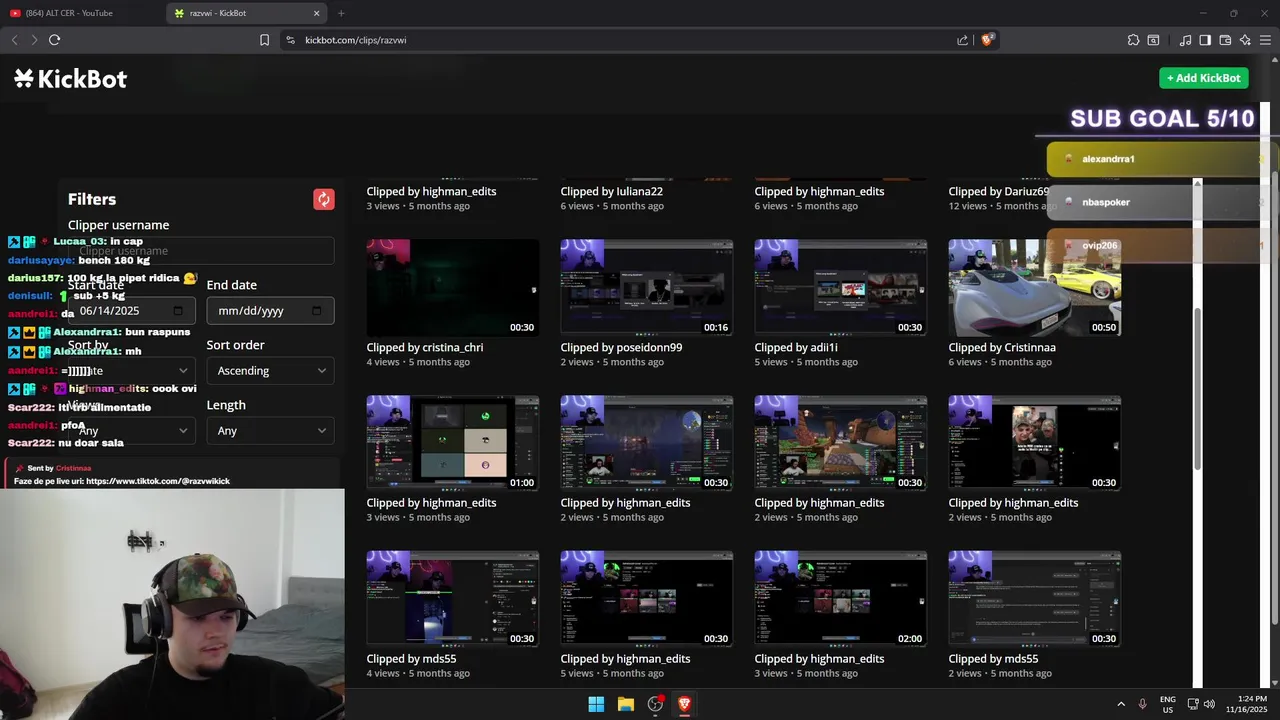Open OBS from the taskbar
Viewport: 1280px width, 720px height.
(655, 704)
